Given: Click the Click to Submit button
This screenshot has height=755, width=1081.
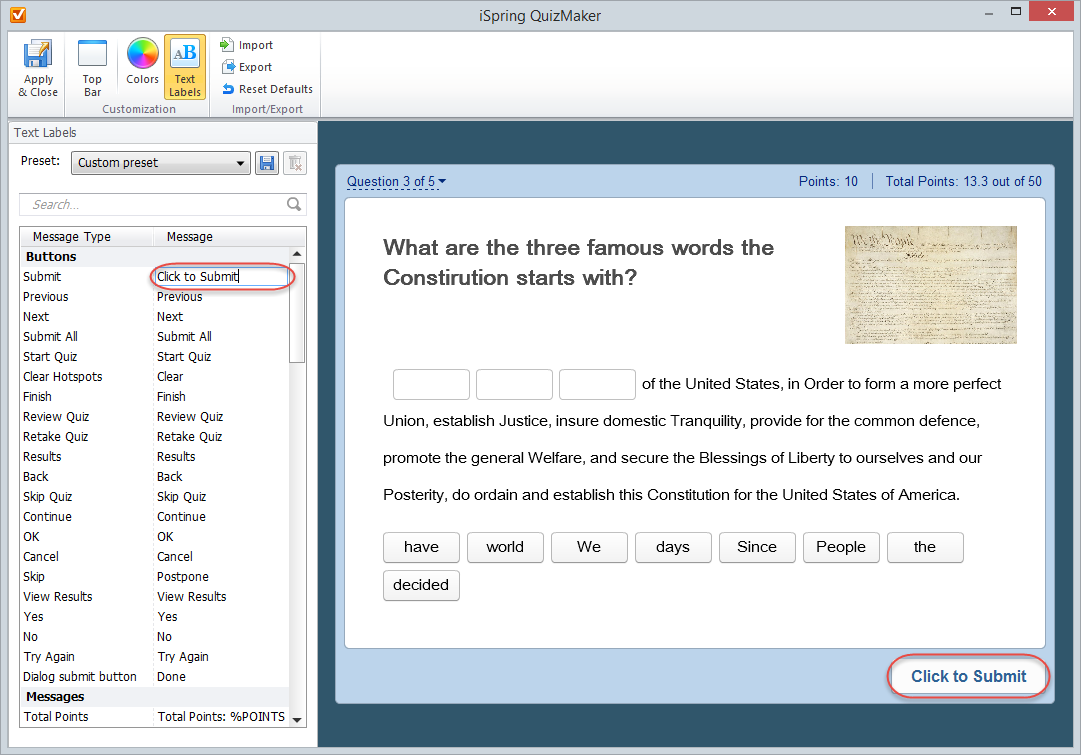Looking at the screenshot, I should click(968, 676).
